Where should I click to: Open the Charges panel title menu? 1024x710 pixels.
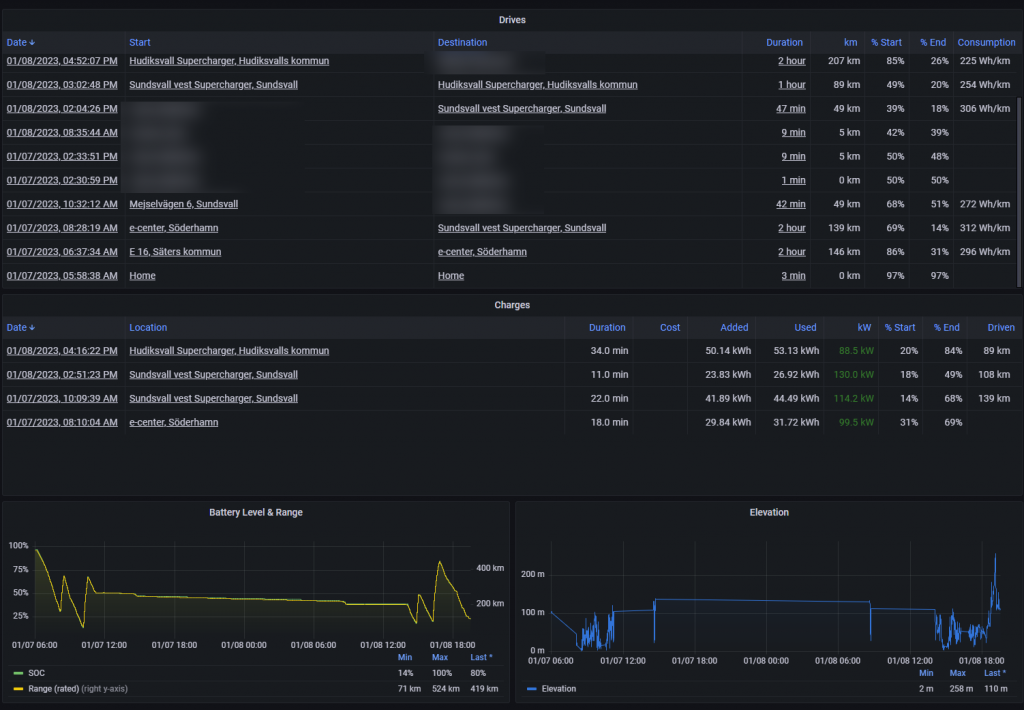pos(512,305)
